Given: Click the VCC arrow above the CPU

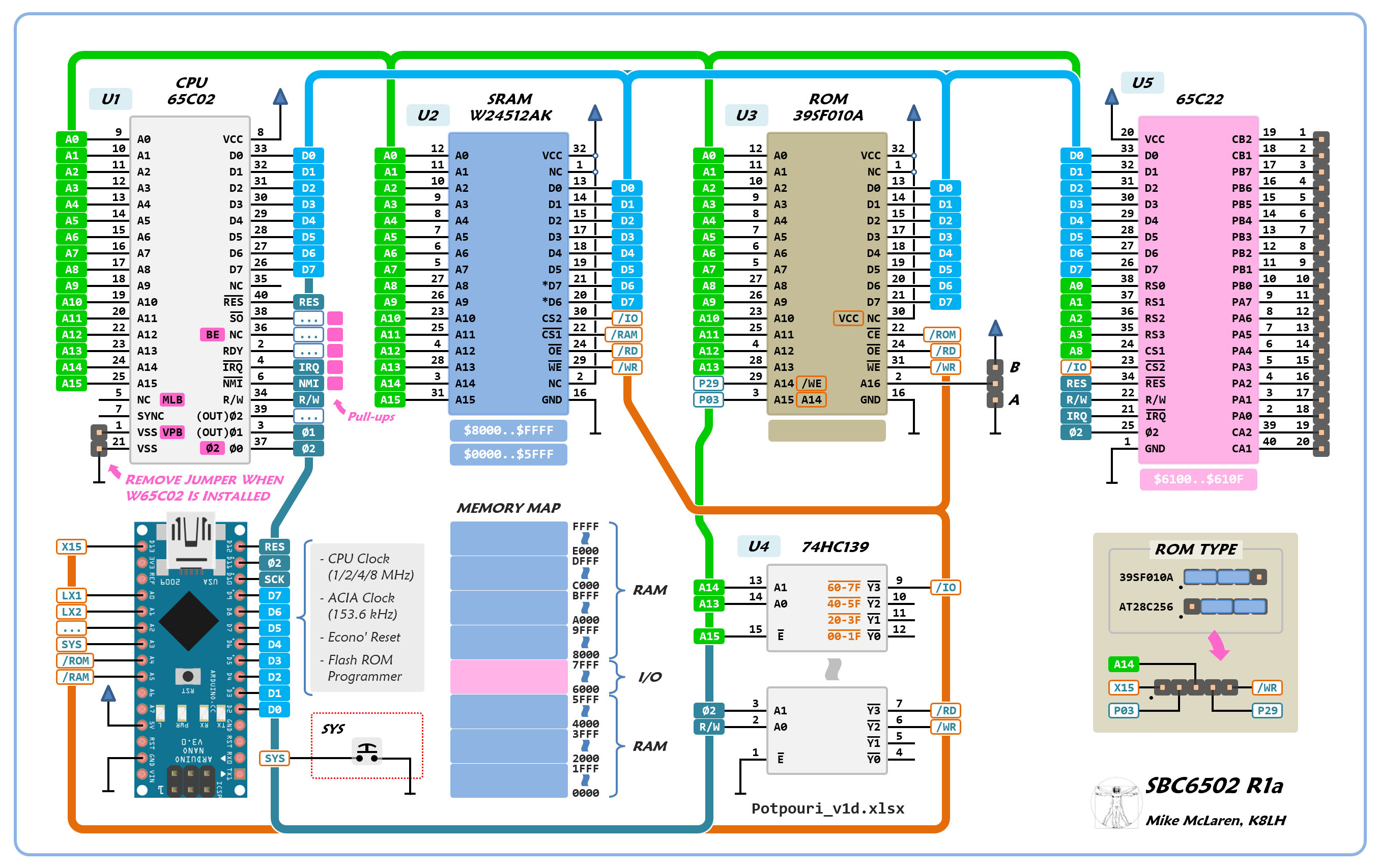Looking at the screenshot, I should click(x=280, y=97).
